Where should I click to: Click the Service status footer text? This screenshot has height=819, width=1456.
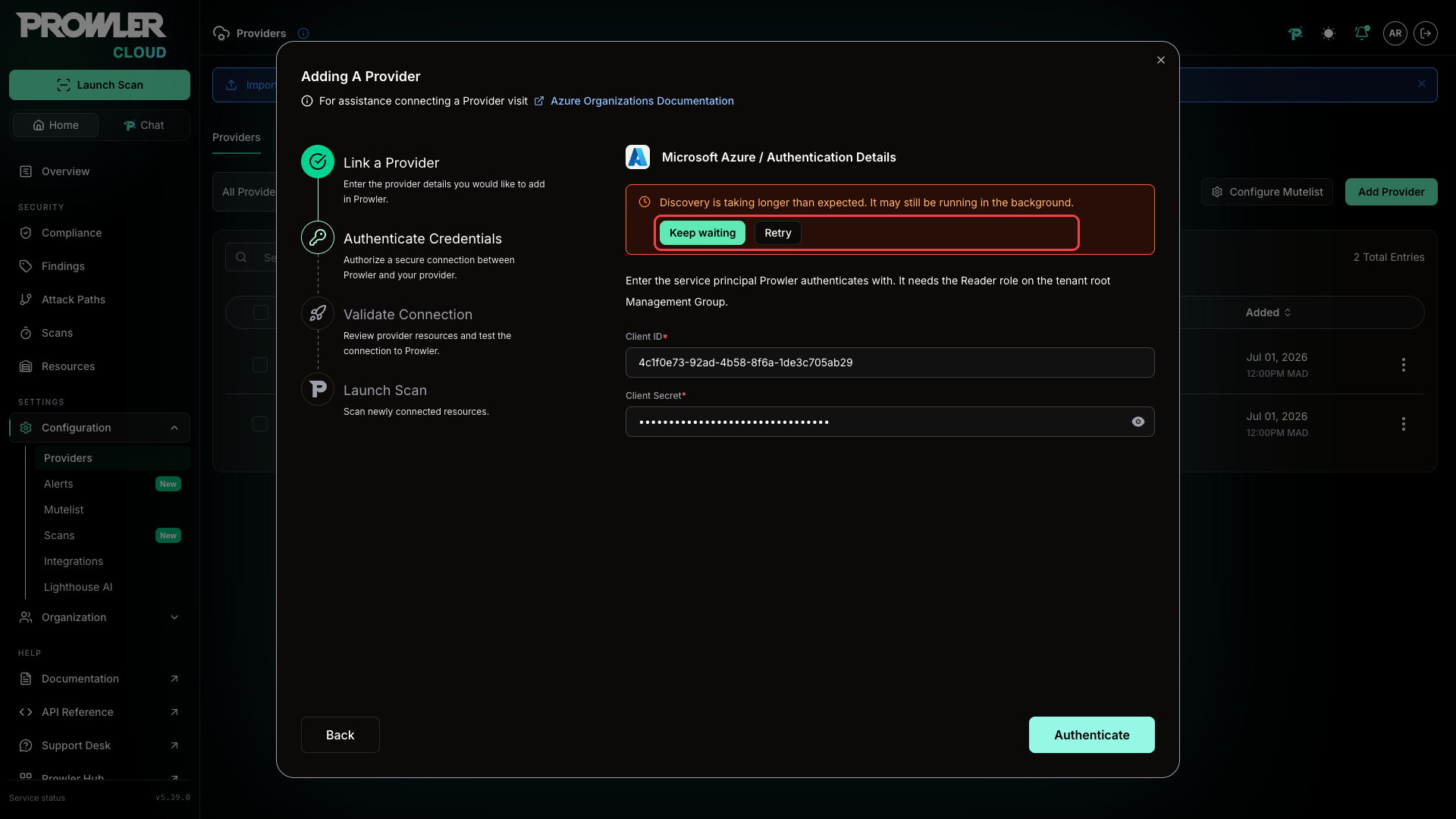point(37,798)
